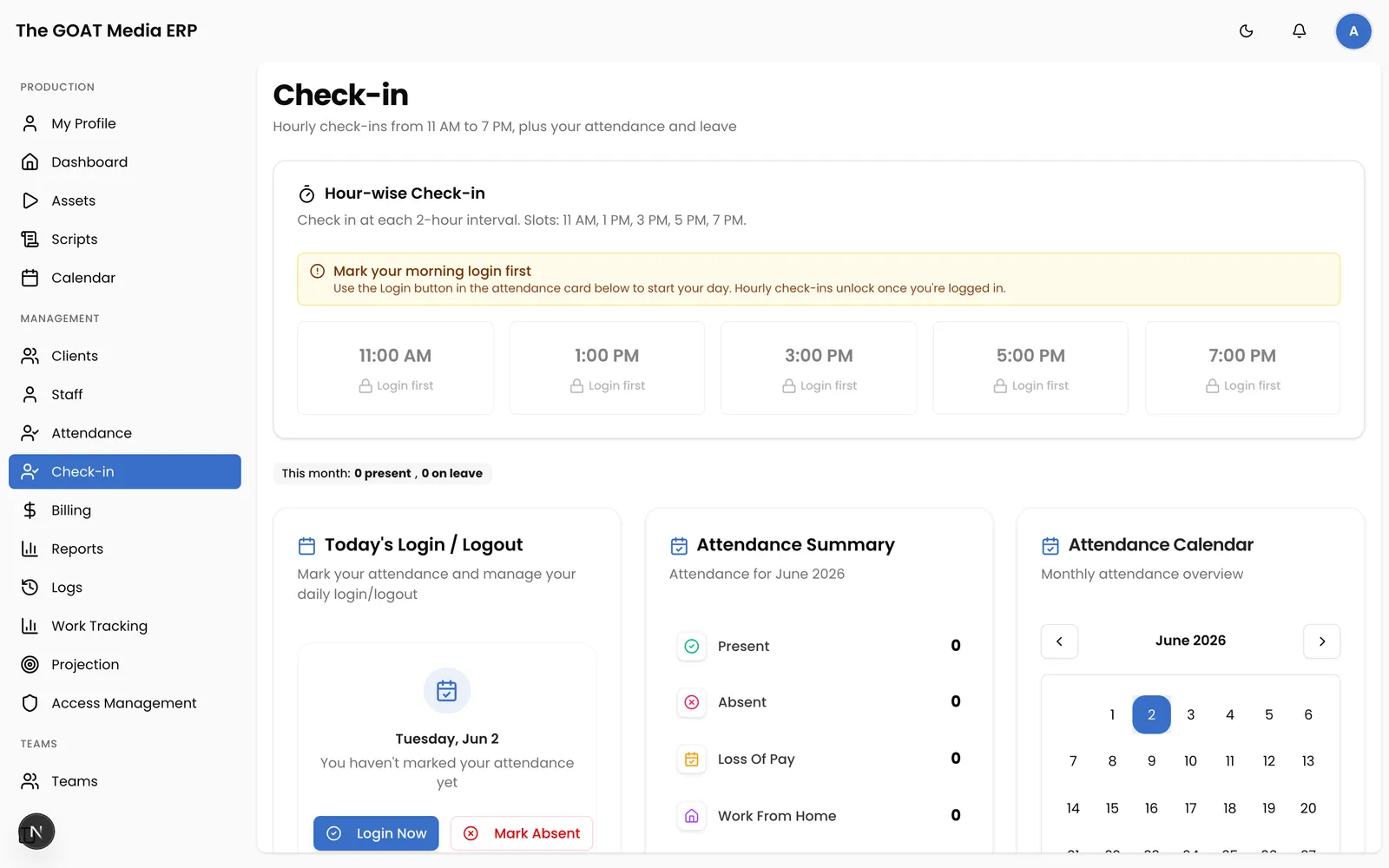Open the user avatar labeled A
The width and height of the screenshot is (1389, 868).
[x=1353, y=31]
